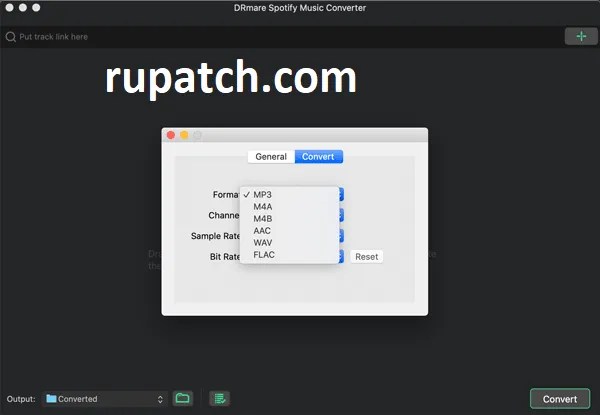Click the Reset button
Image resolution: width=600 pixels, height=415 pixels.
[366, 257]
